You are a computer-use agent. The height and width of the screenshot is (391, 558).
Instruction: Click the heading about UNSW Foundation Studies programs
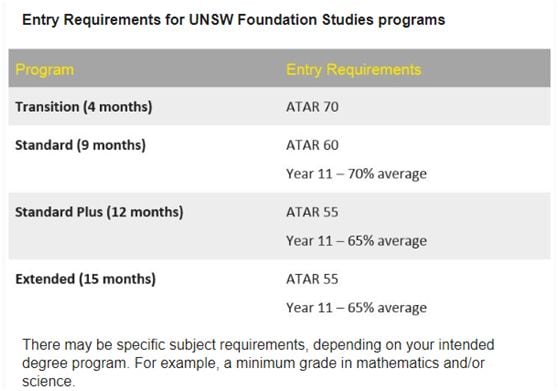[x=233, y=20]
